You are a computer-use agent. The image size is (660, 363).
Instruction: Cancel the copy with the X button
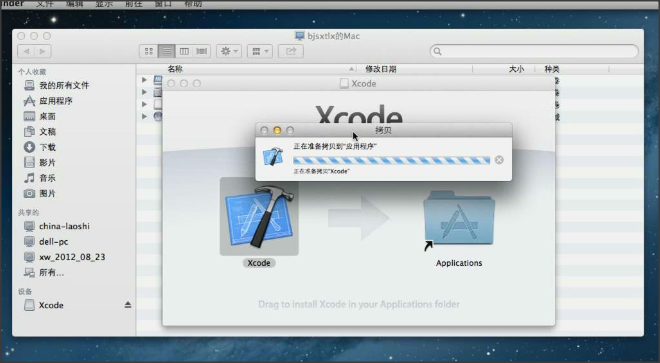(x=499, y=160)
